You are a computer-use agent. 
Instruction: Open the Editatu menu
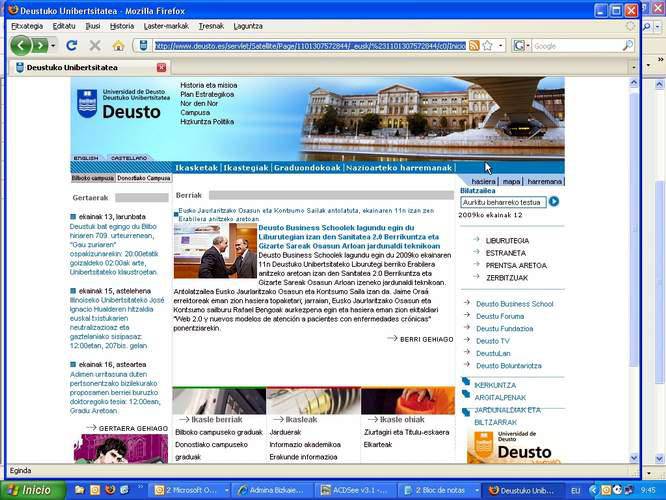pos(64,26)
